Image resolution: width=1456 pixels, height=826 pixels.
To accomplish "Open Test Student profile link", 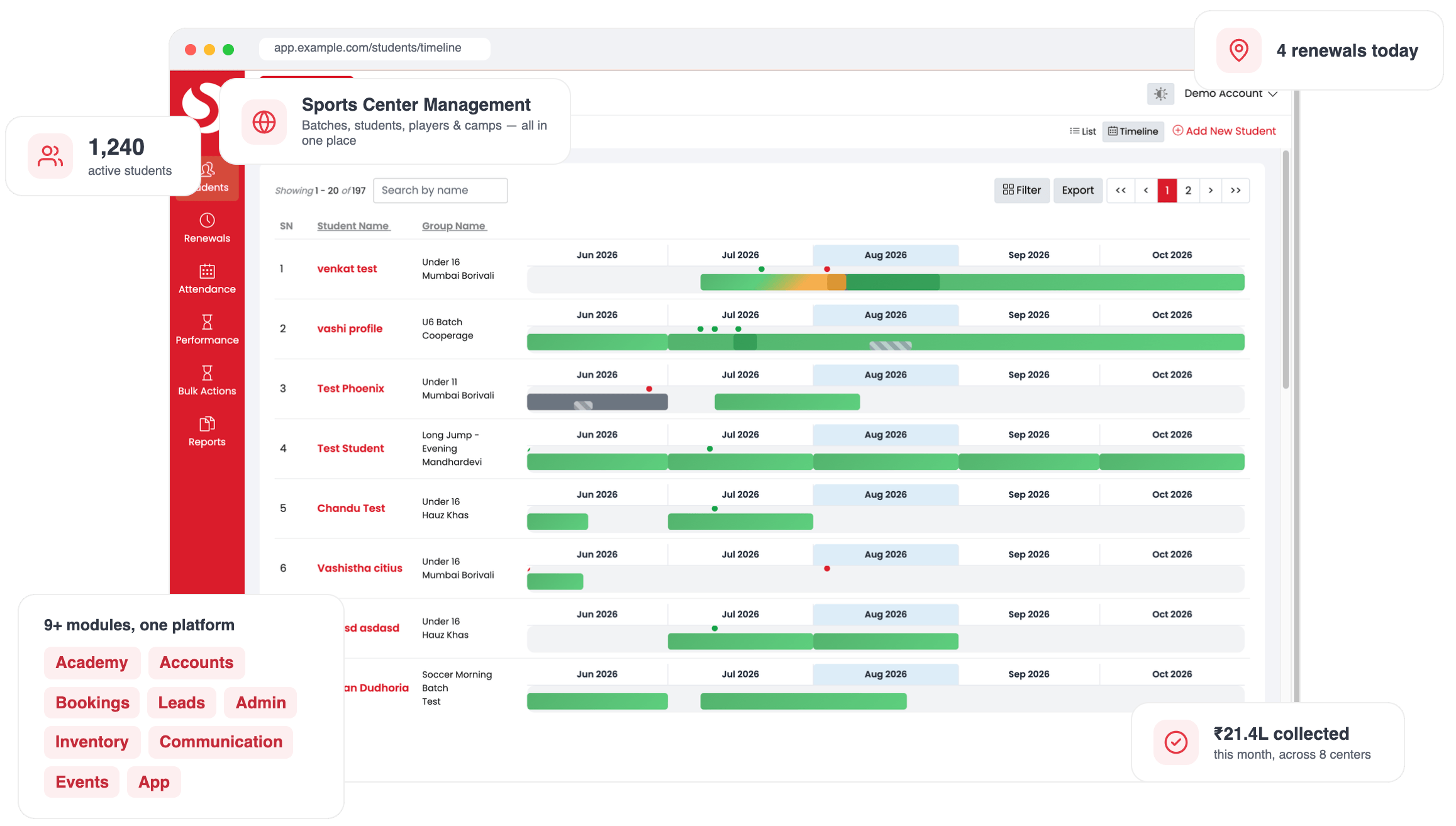I will [350, 448].
